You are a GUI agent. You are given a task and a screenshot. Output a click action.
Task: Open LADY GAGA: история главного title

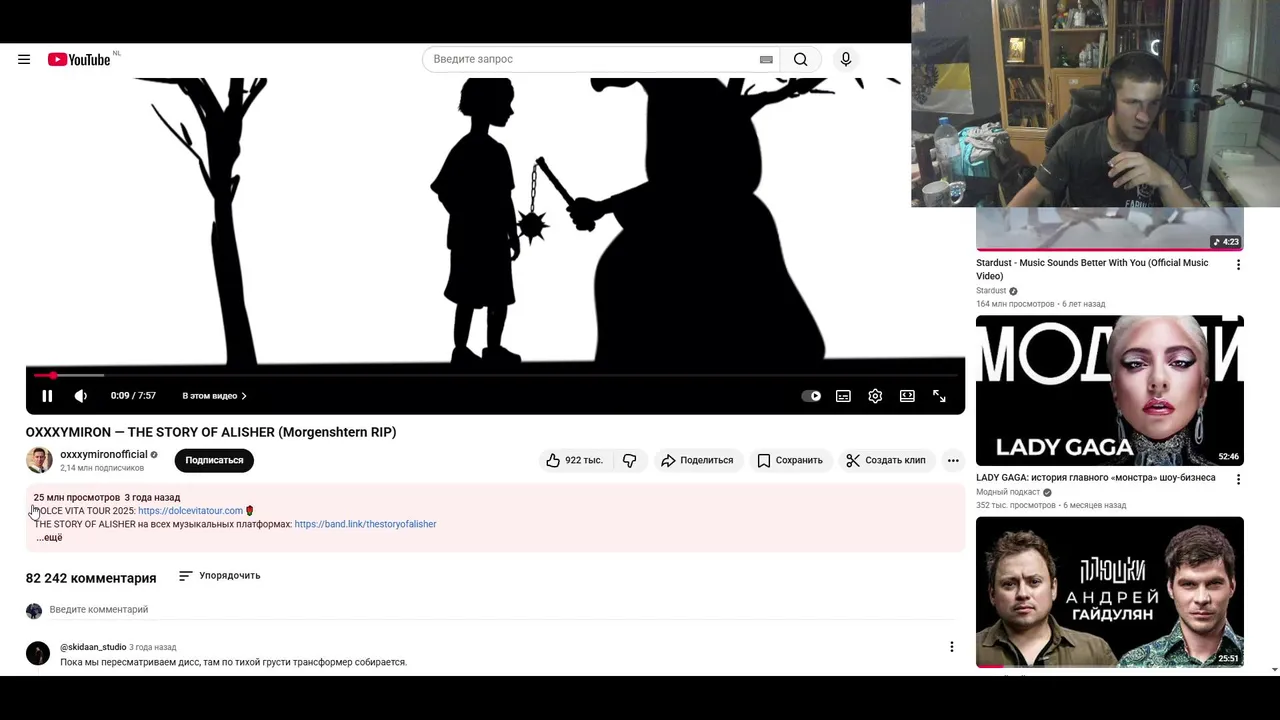(1096, 478)
